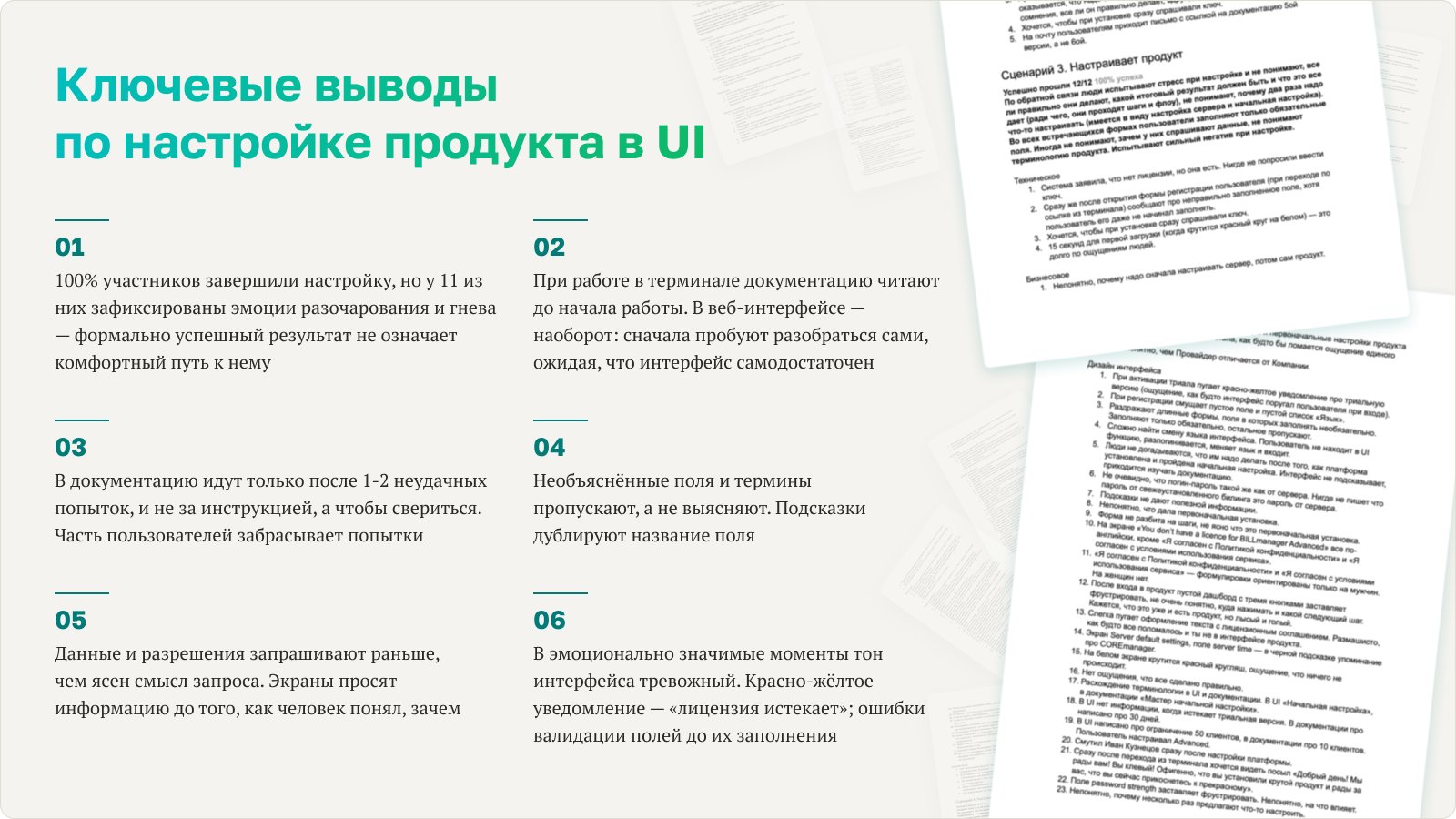The image size is (1456, 819).
Task: Click paragraph starting "Необъяснённые поля и термины"
Action: click(700, 508)
